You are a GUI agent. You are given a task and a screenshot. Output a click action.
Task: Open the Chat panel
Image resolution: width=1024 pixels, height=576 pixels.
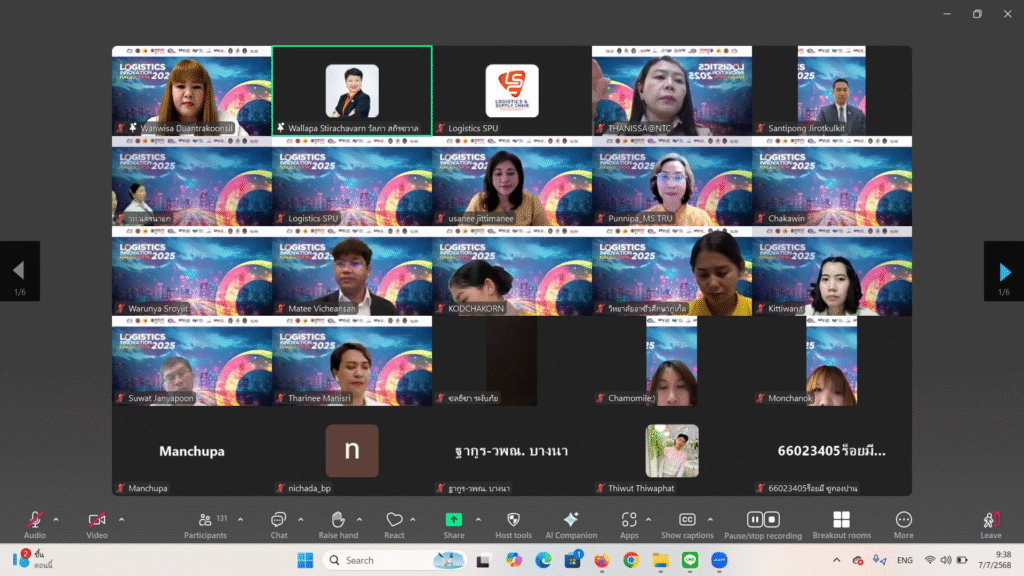tap(279, 524)
